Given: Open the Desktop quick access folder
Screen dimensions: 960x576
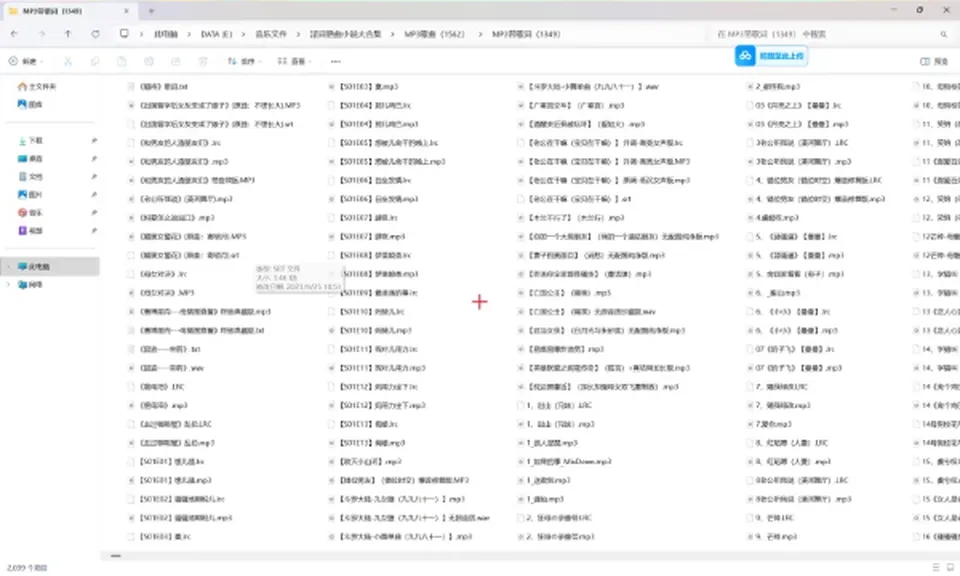Looking at the screenshot, I should [31, 159].
